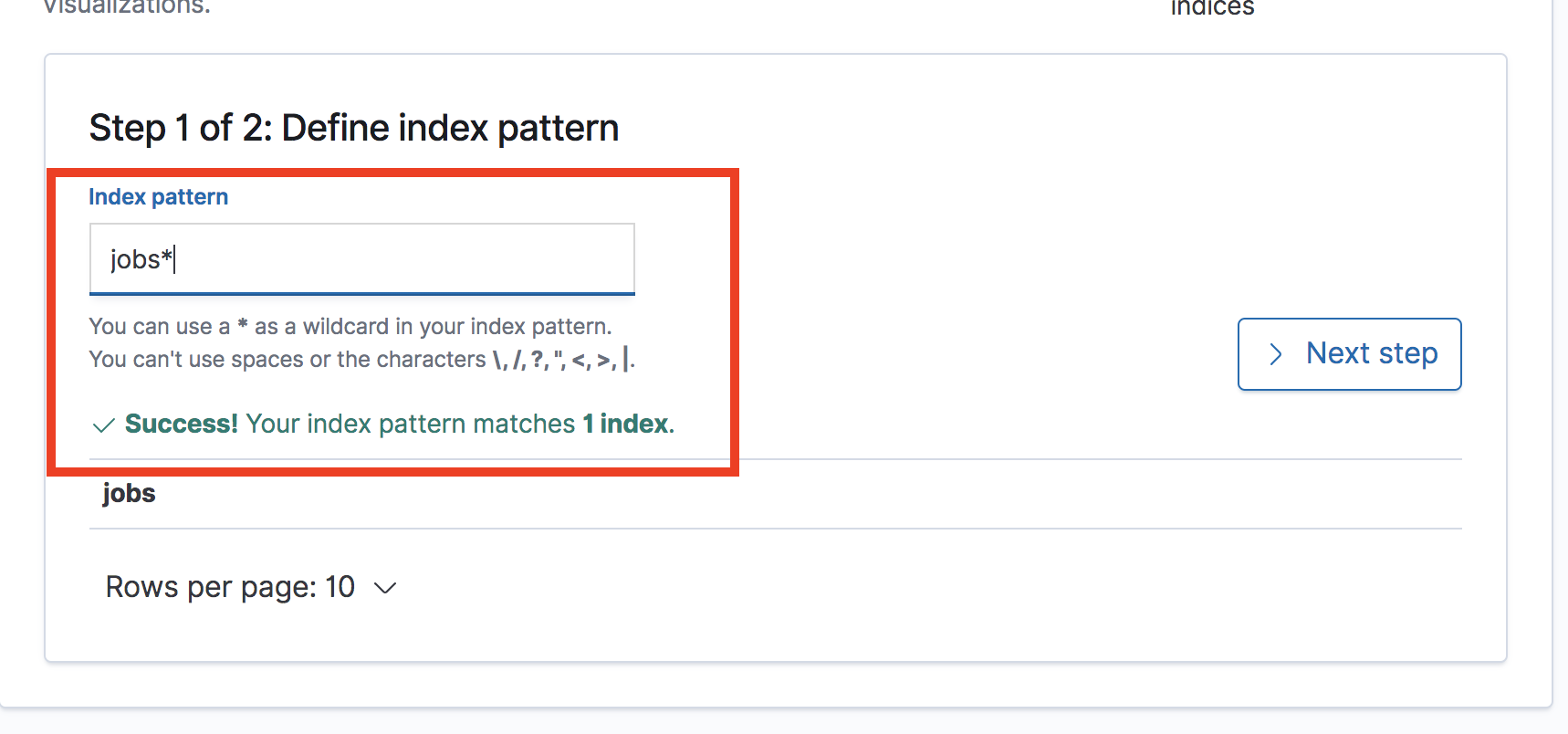Viewport: 1568px width, 734px height.
Task: Click the bold word 'Success!'
Action: coord(181,424)
